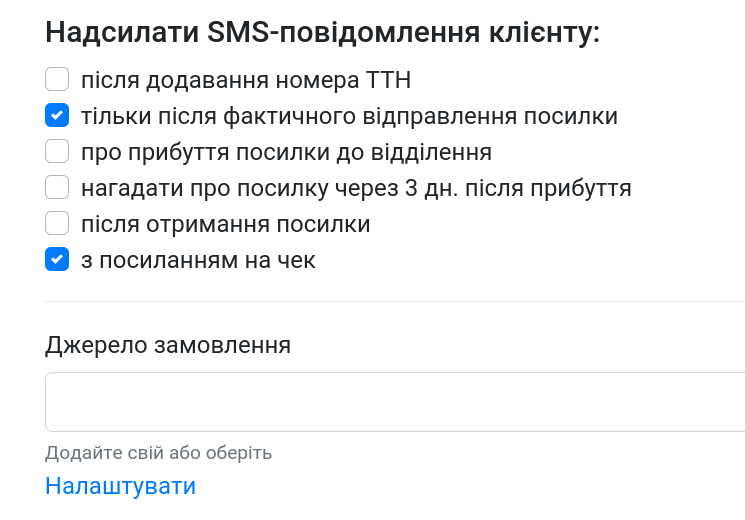Image resolution: width=745 pixels, height=520 pixels.
Task: Click label text 'з посиланням на чек'
Action: click(198, 260)
